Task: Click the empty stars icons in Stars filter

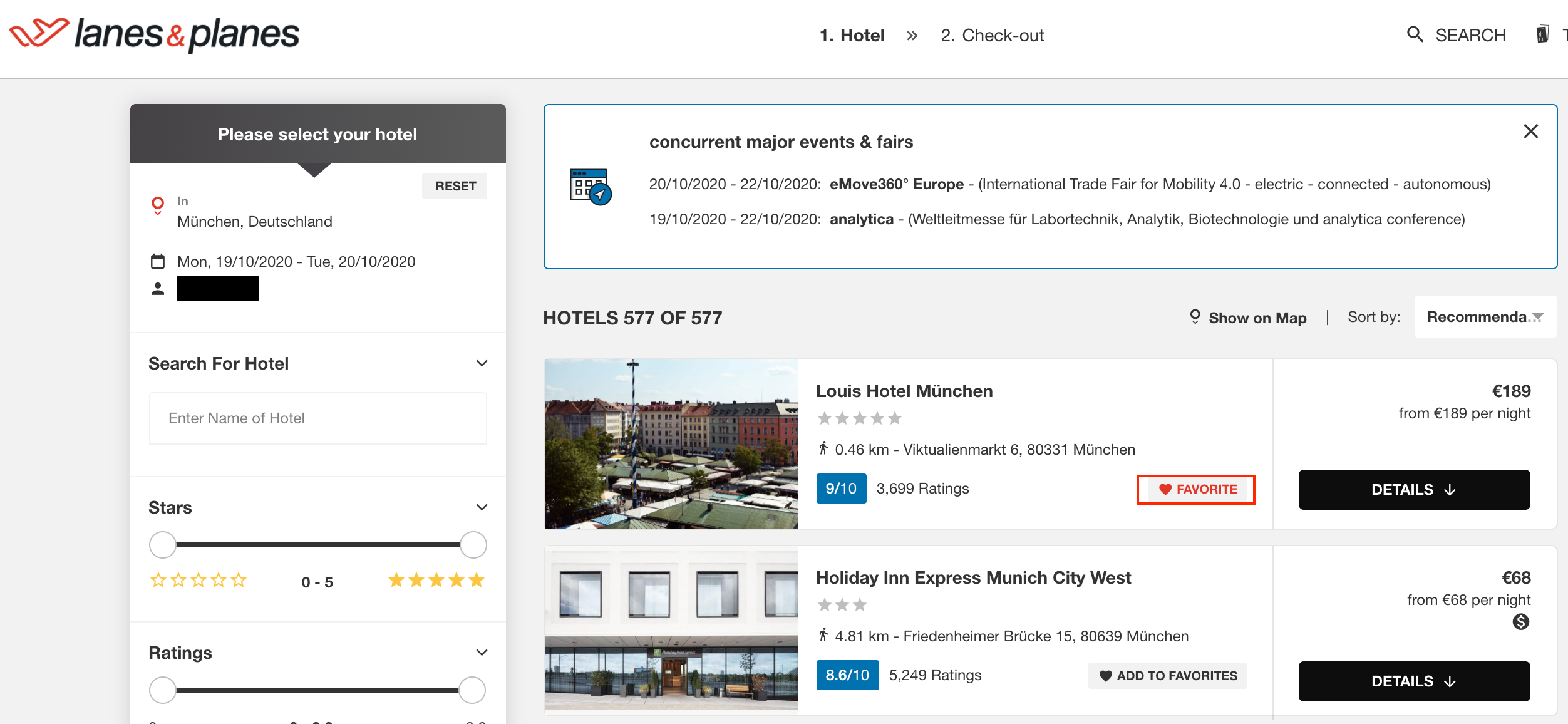Action: pos(198,581)
